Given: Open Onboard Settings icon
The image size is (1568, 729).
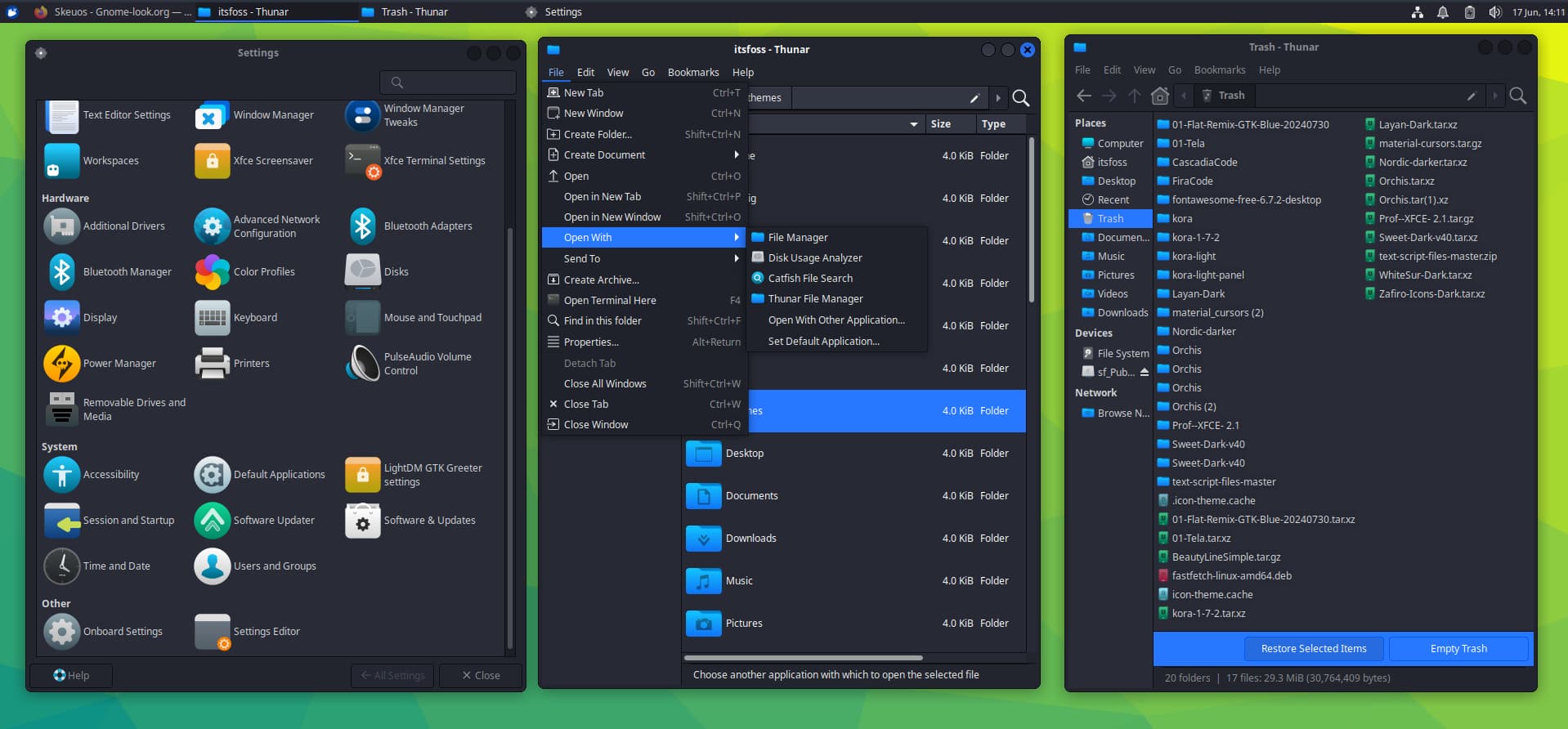Looking at the screenshot, I should [x=61, y=632].
